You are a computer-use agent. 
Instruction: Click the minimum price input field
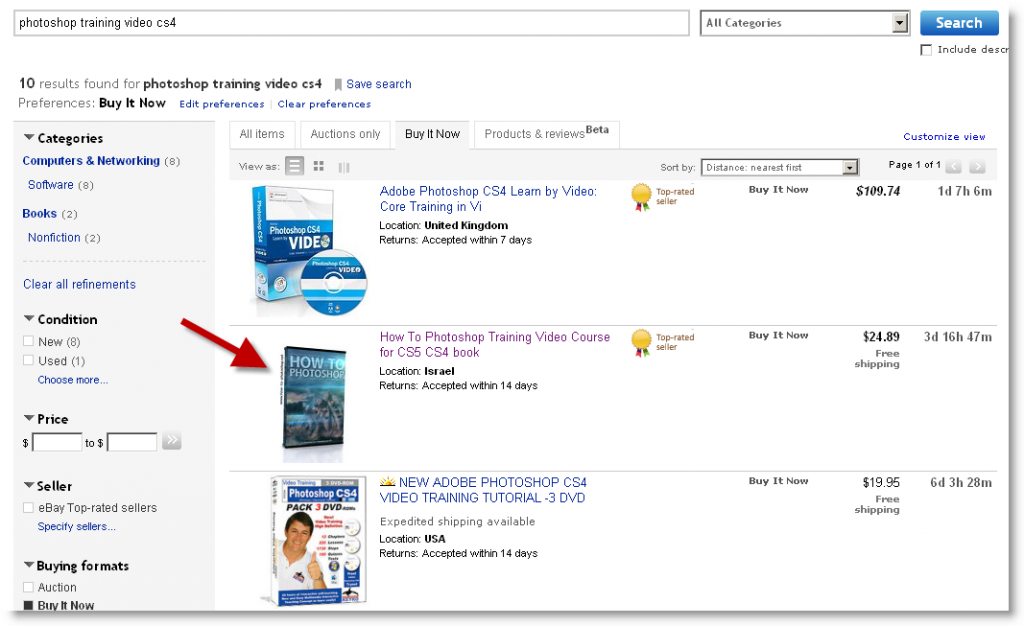[x=57, y=443]
